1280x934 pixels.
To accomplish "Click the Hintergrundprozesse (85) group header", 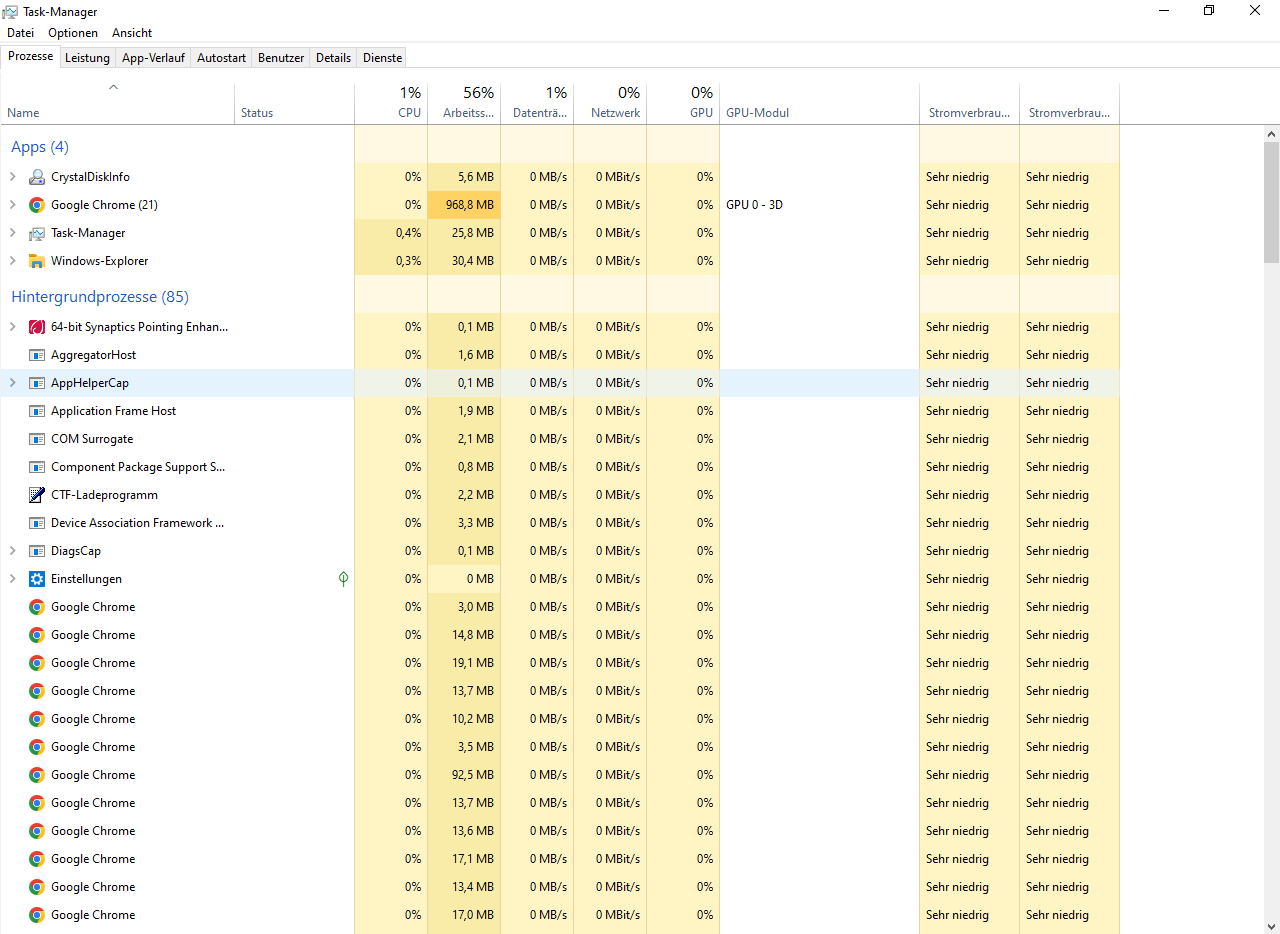I will pyautogui.click(x=100, y=297).
